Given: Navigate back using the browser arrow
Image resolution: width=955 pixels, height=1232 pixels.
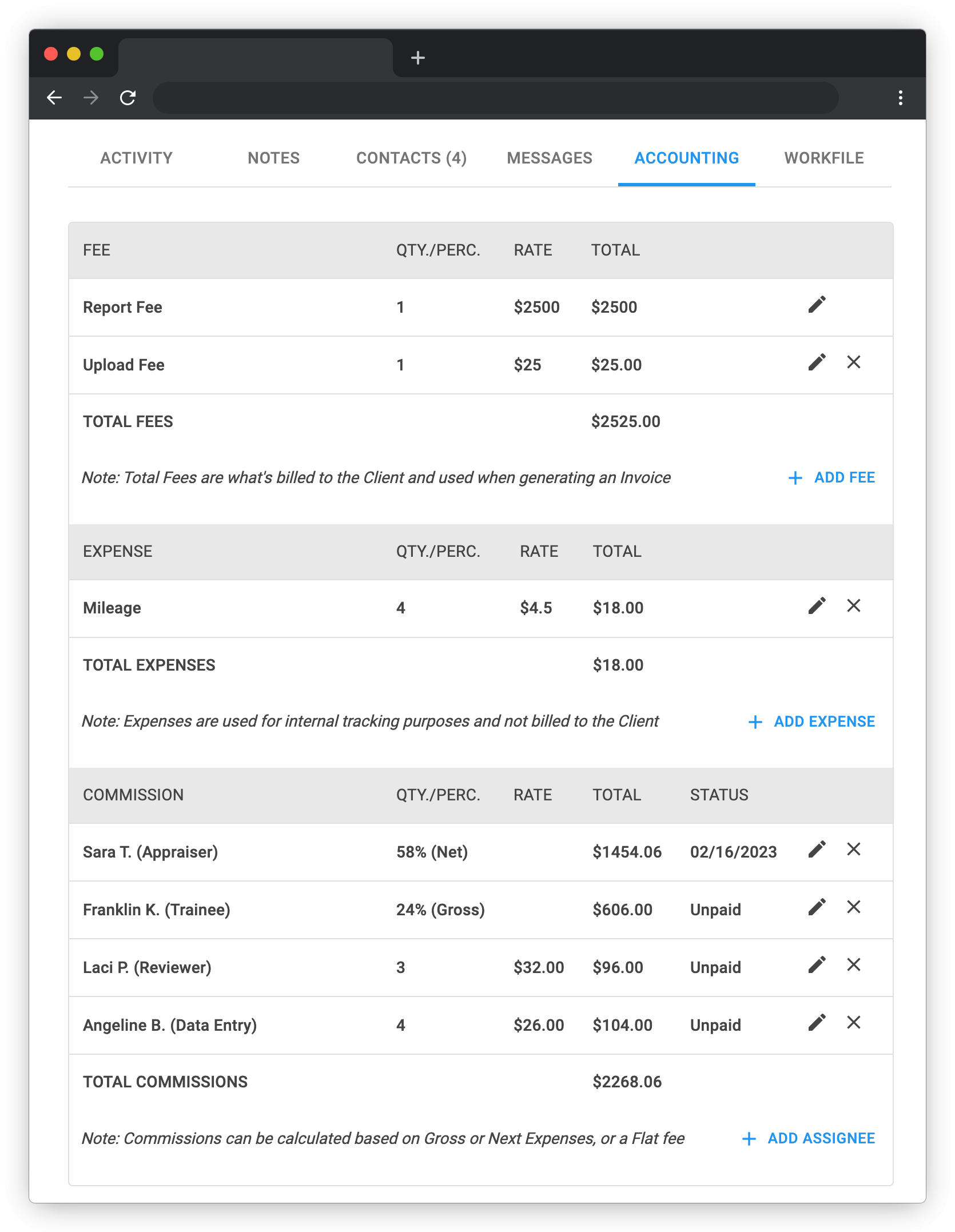Looking at the screenshot, I should click(55, 97).
